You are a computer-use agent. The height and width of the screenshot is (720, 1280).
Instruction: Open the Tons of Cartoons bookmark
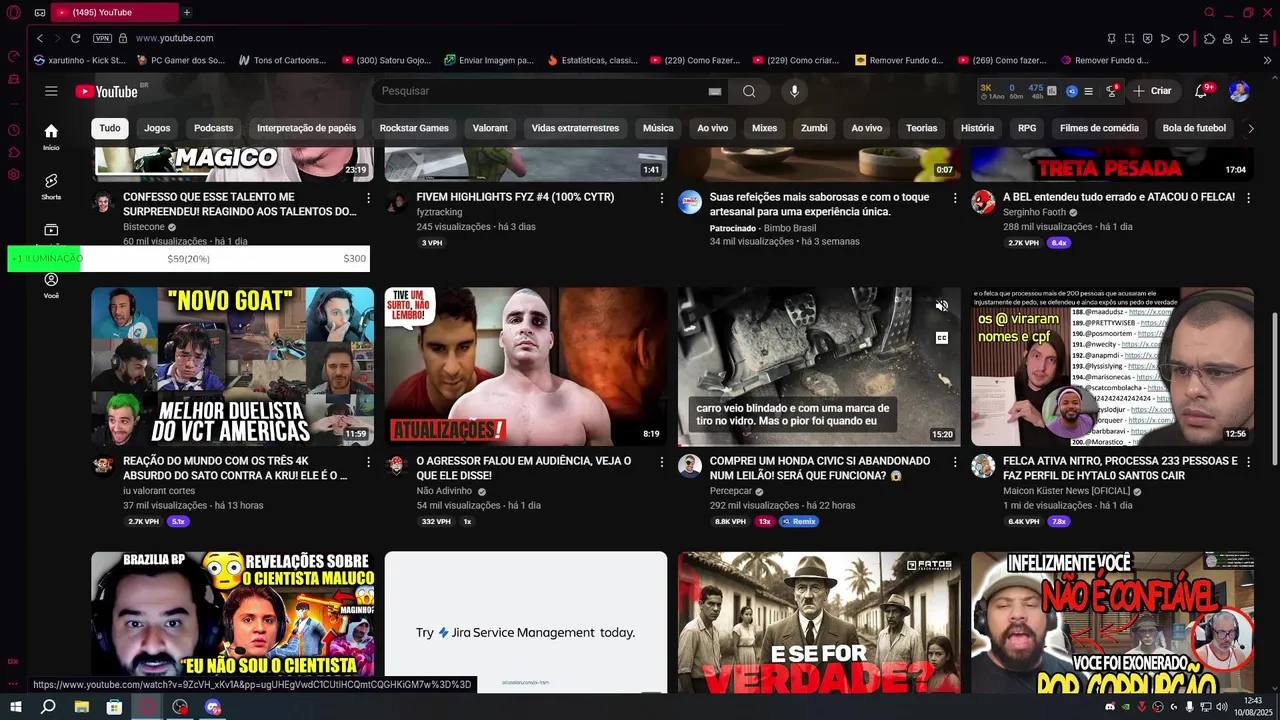282,60
